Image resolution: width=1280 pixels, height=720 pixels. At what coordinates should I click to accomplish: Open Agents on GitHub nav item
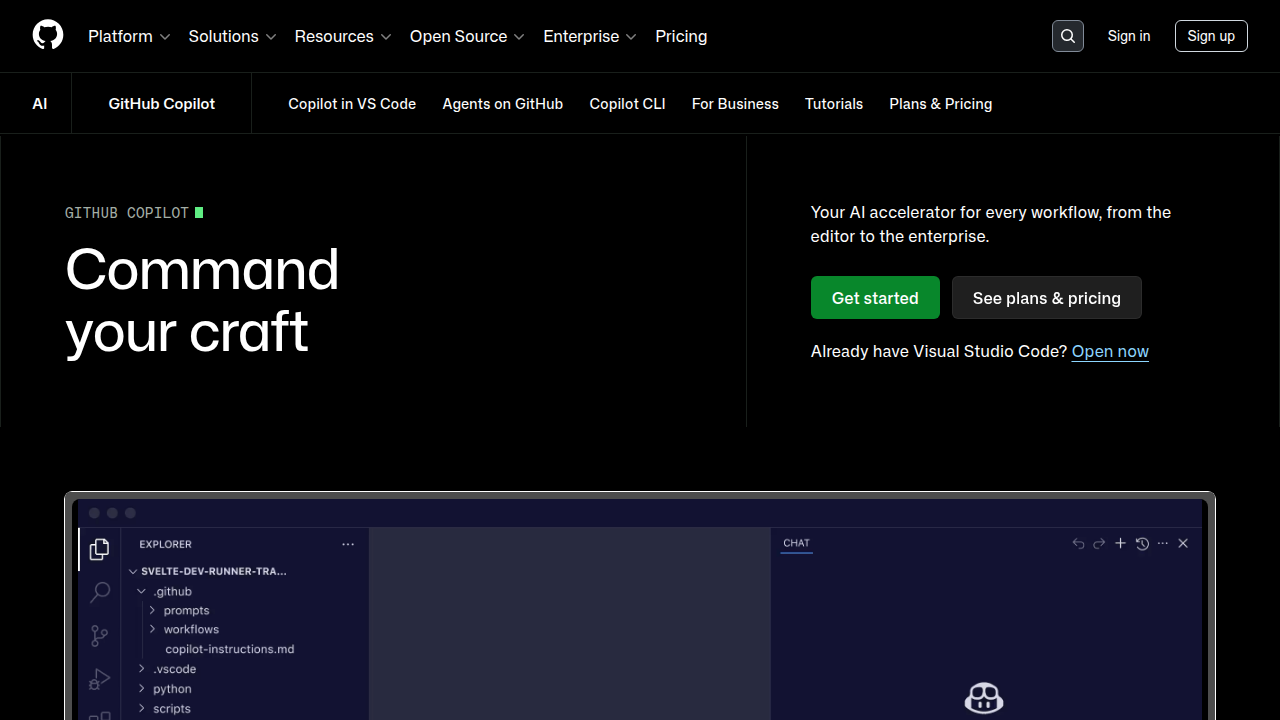point(503,104)
